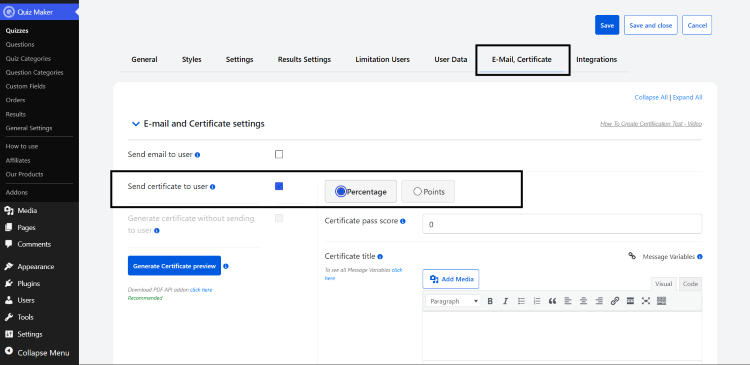Screen dimensions: 750x365
Task: Click Collapse All link
Action: click(651, 98)
